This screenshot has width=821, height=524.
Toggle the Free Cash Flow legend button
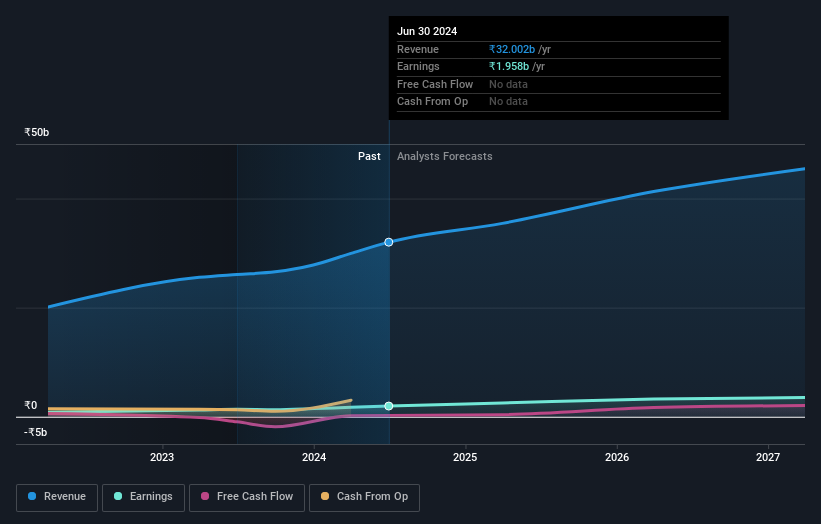[x=247, y=497]
